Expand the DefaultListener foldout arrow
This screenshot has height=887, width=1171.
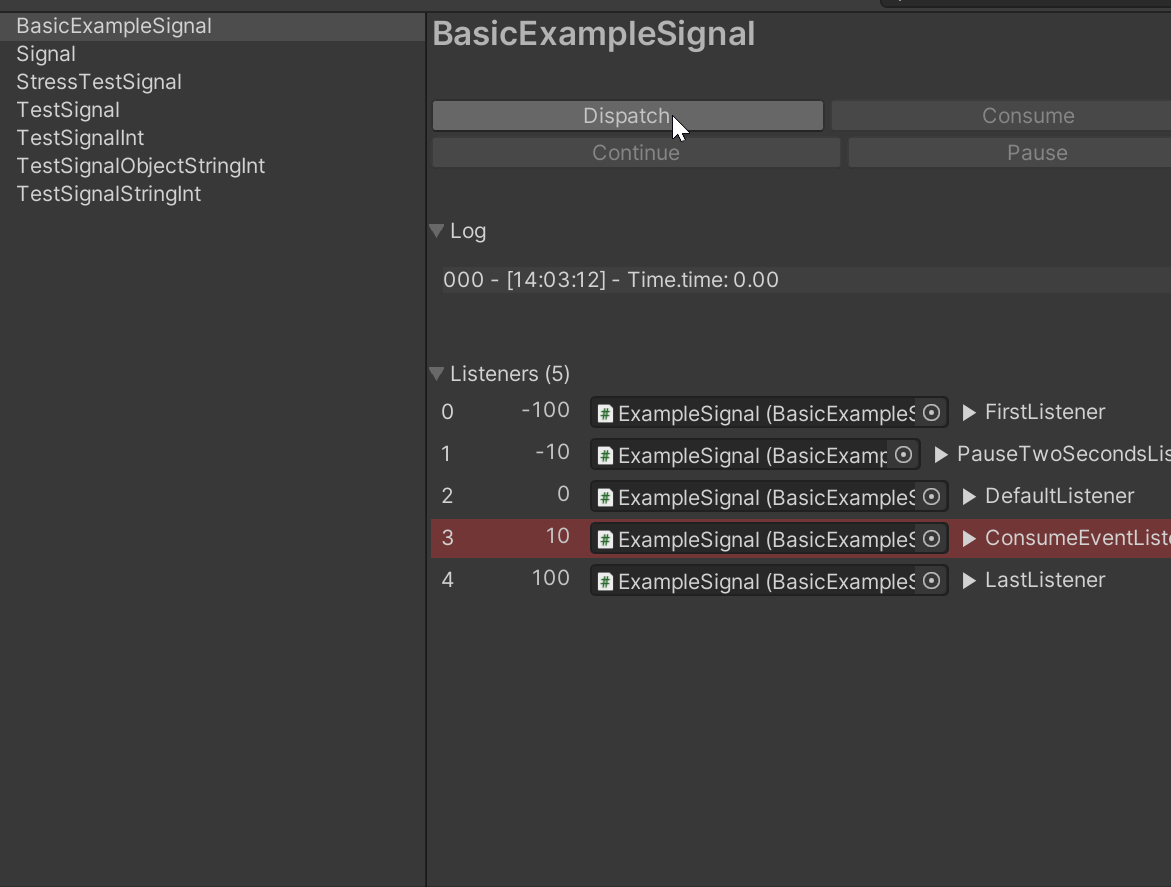click(969, 496)
